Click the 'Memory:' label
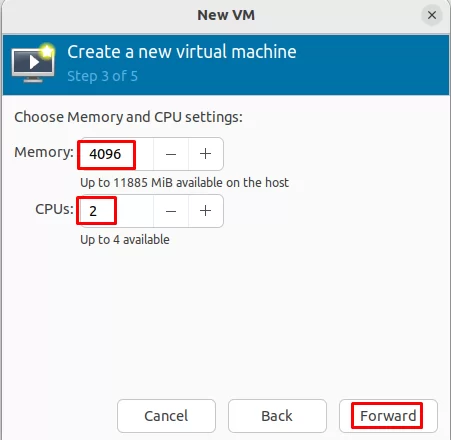451x440 pixels. tap(44, 152)
